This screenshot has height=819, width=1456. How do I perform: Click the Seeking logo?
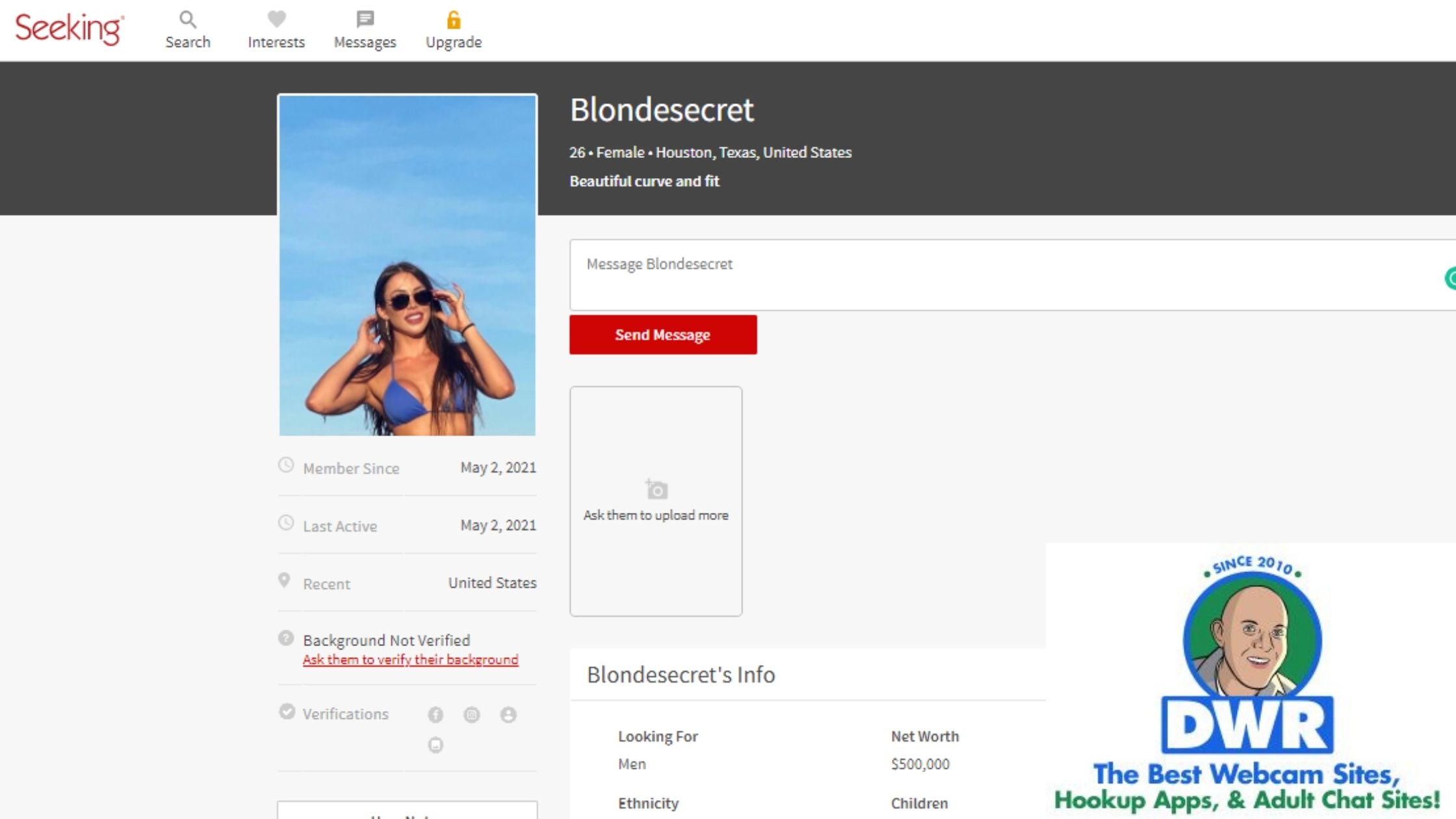click(69, 29)
